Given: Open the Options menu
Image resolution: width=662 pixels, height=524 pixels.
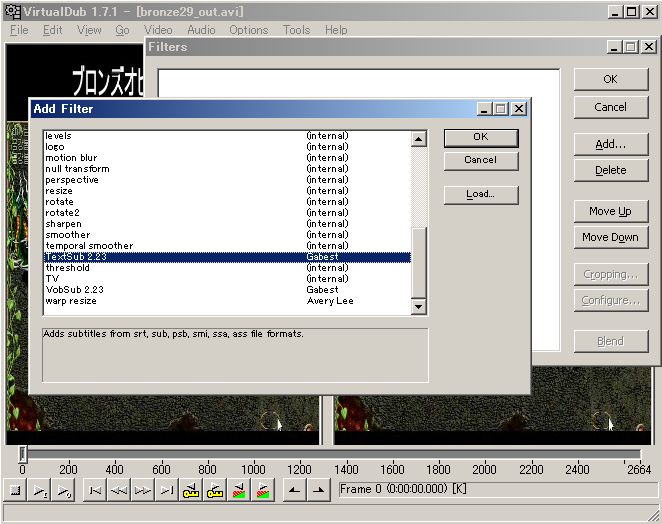Looking at the screenshot, I should pos(248,30).
